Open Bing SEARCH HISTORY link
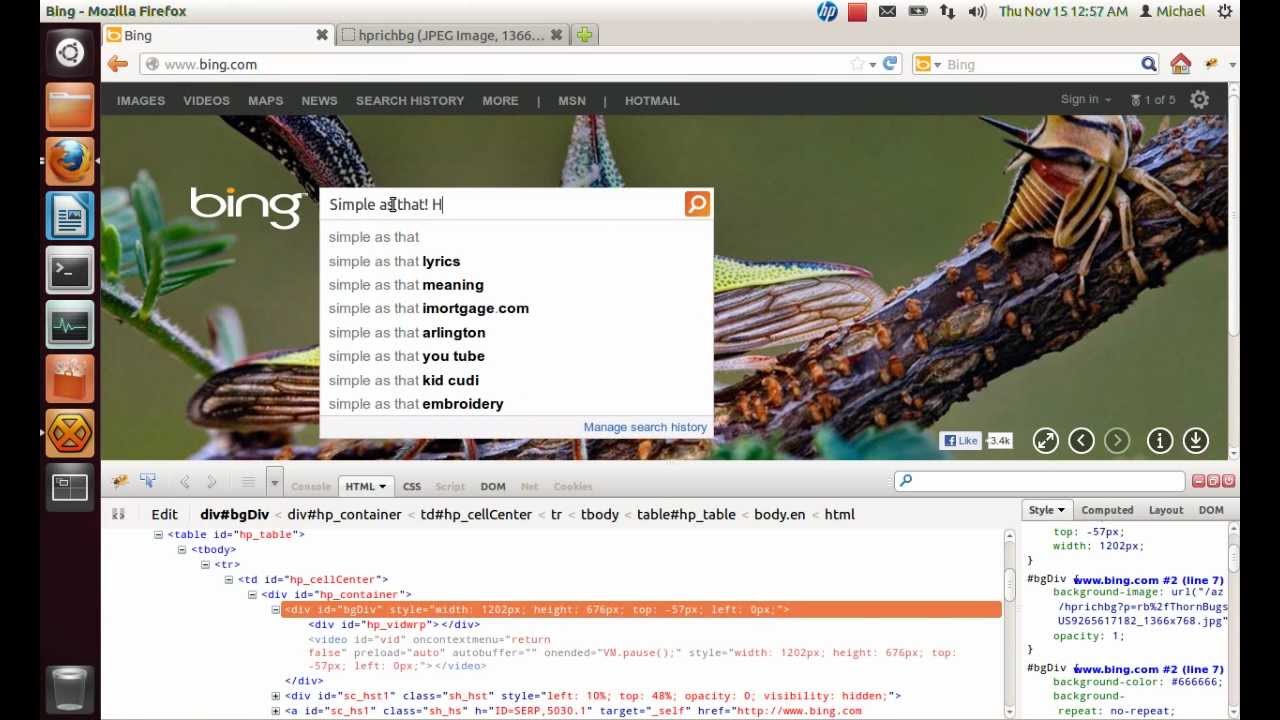The image size is (1280, 720). 410,100
